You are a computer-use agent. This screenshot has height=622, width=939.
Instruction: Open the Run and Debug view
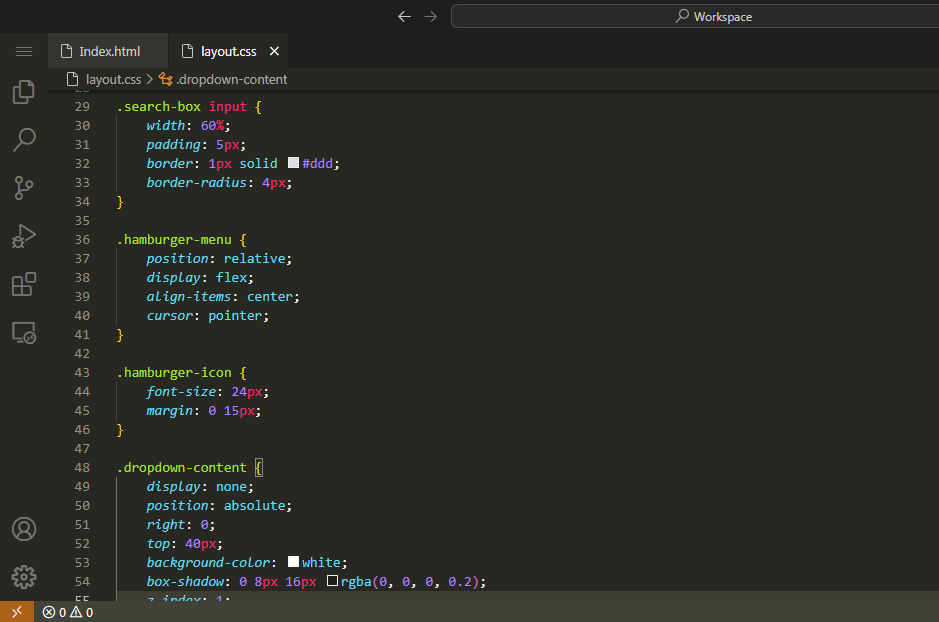click(x=24, y=236)
